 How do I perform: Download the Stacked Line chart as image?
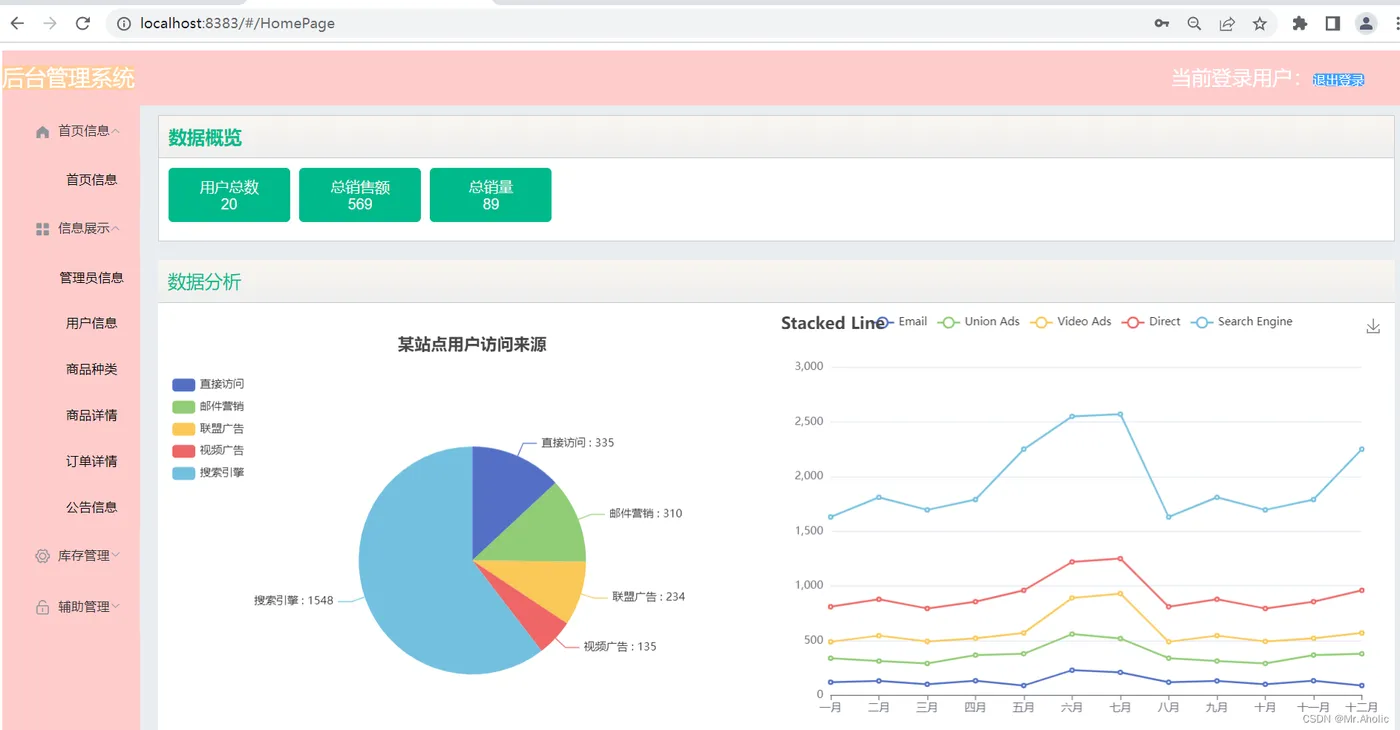tap(1373, 326)
